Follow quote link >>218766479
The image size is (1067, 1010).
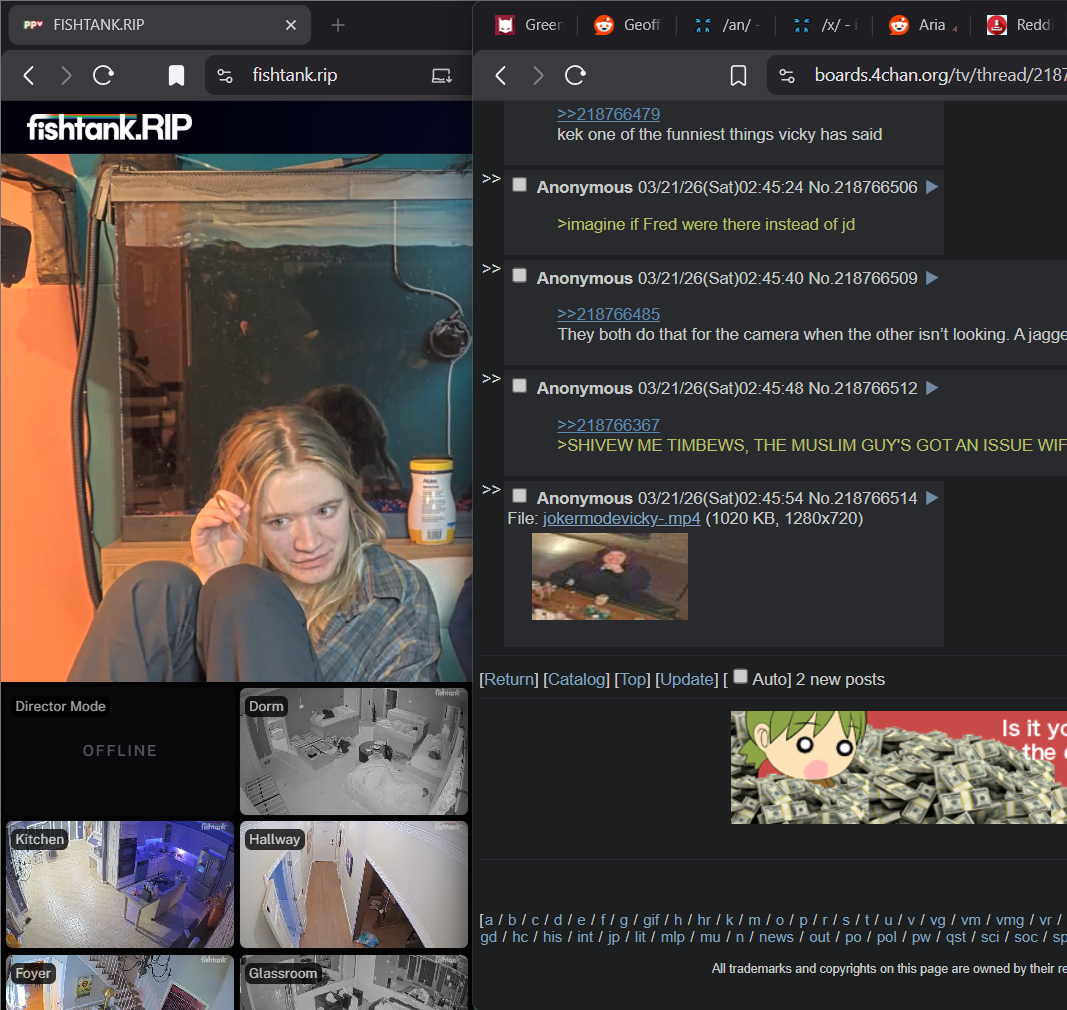pos(608,114)
